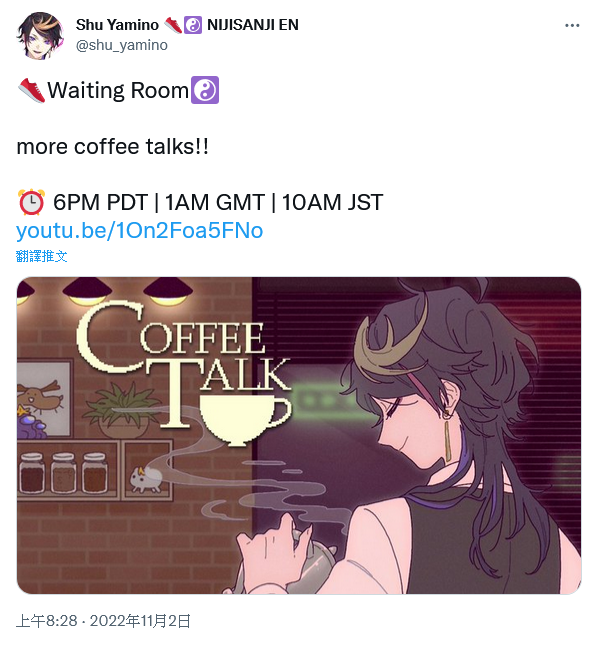Click the Coffee Talk logo in the thumbnail

click(x=183, y=364)
